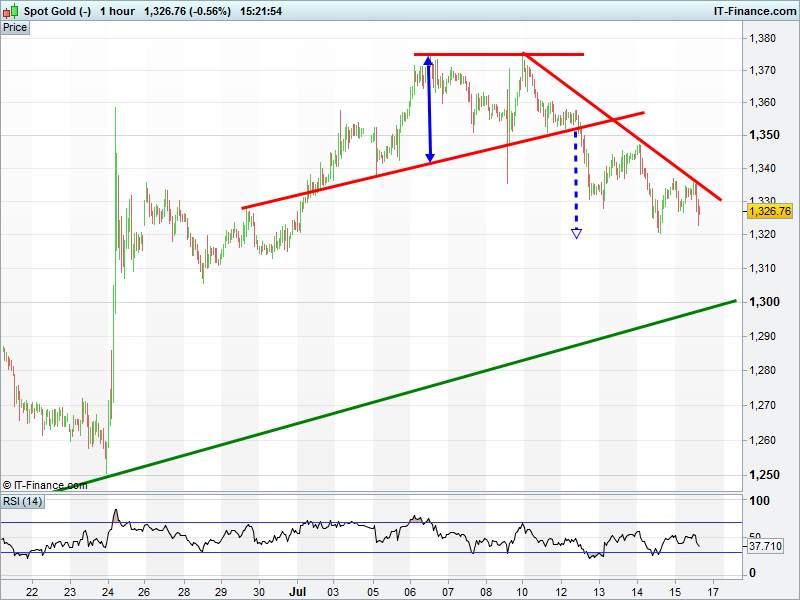This screenshot has height=600, width=800.
Task: Click the 17 date label on time axis
Action: tap(713, 592)
